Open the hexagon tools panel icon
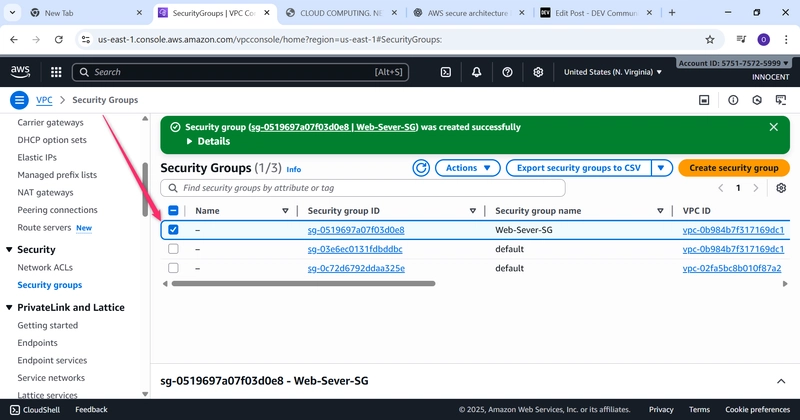The width and height of the screenshot is (800, 420). pyautogui.click(x=757, y=100)
